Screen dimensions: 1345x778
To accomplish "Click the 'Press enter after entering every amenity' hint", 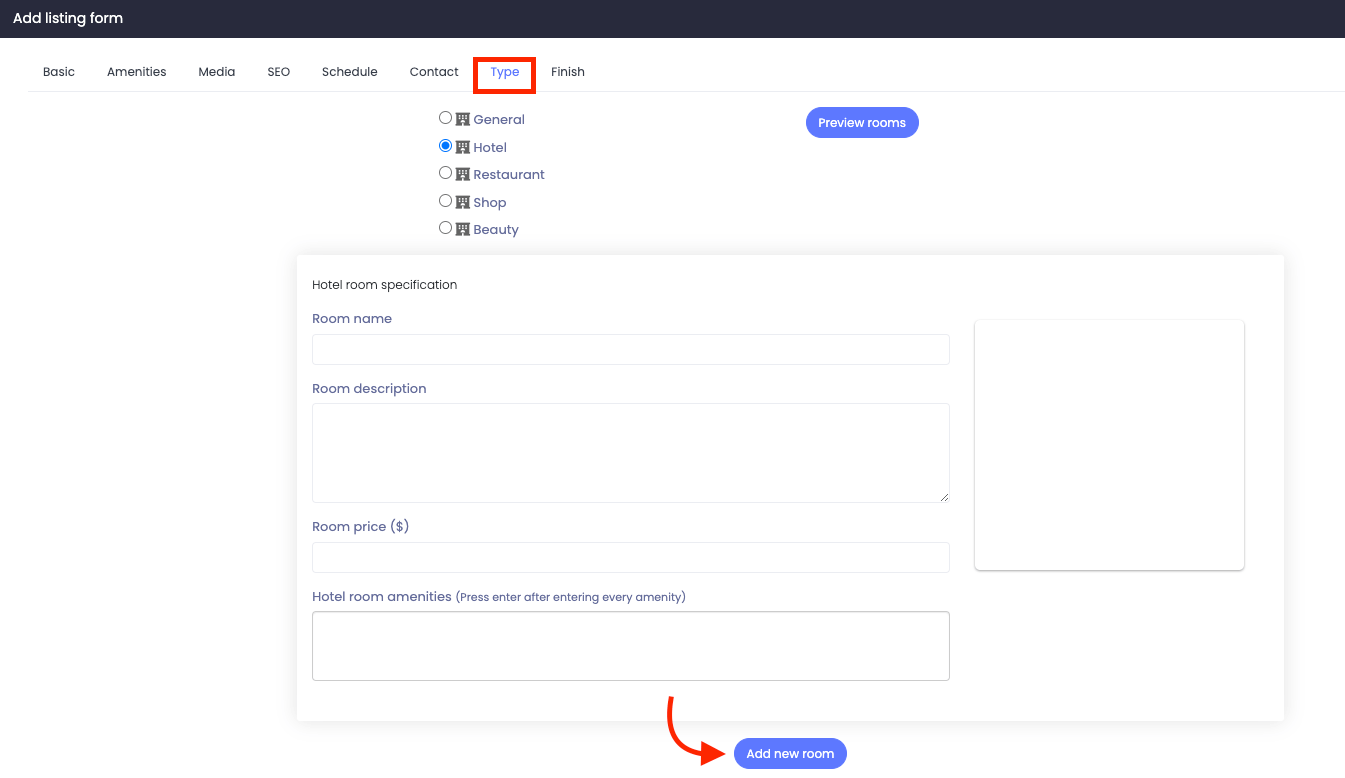I will [x=571, y=597].
